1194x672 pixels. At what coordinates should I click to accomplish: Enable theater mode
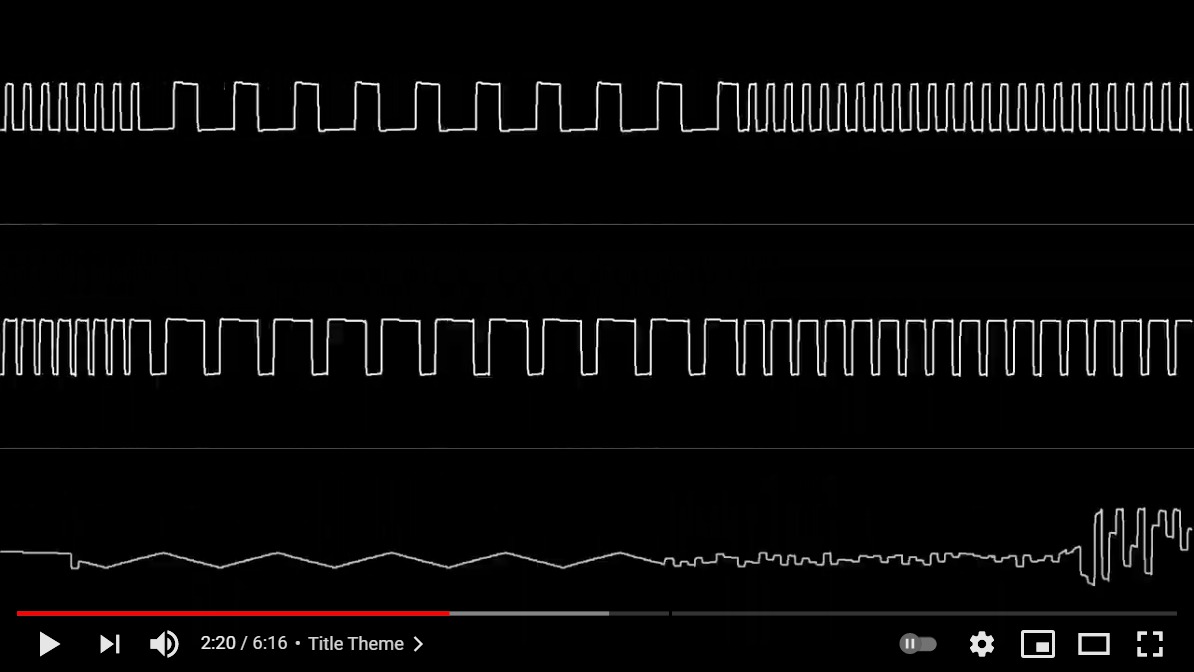pos(1093,644)
